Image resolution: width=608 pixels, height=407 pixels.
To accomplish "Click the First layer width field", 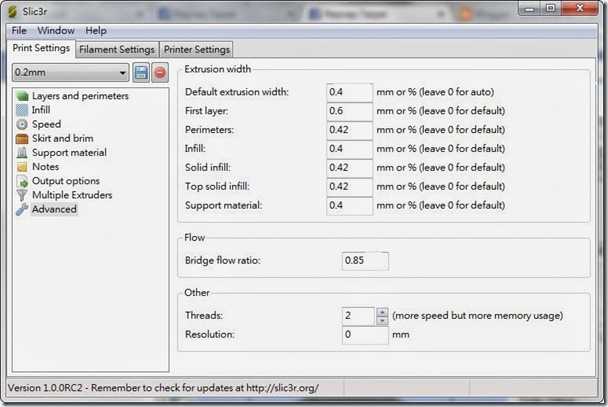I will 349,111.
